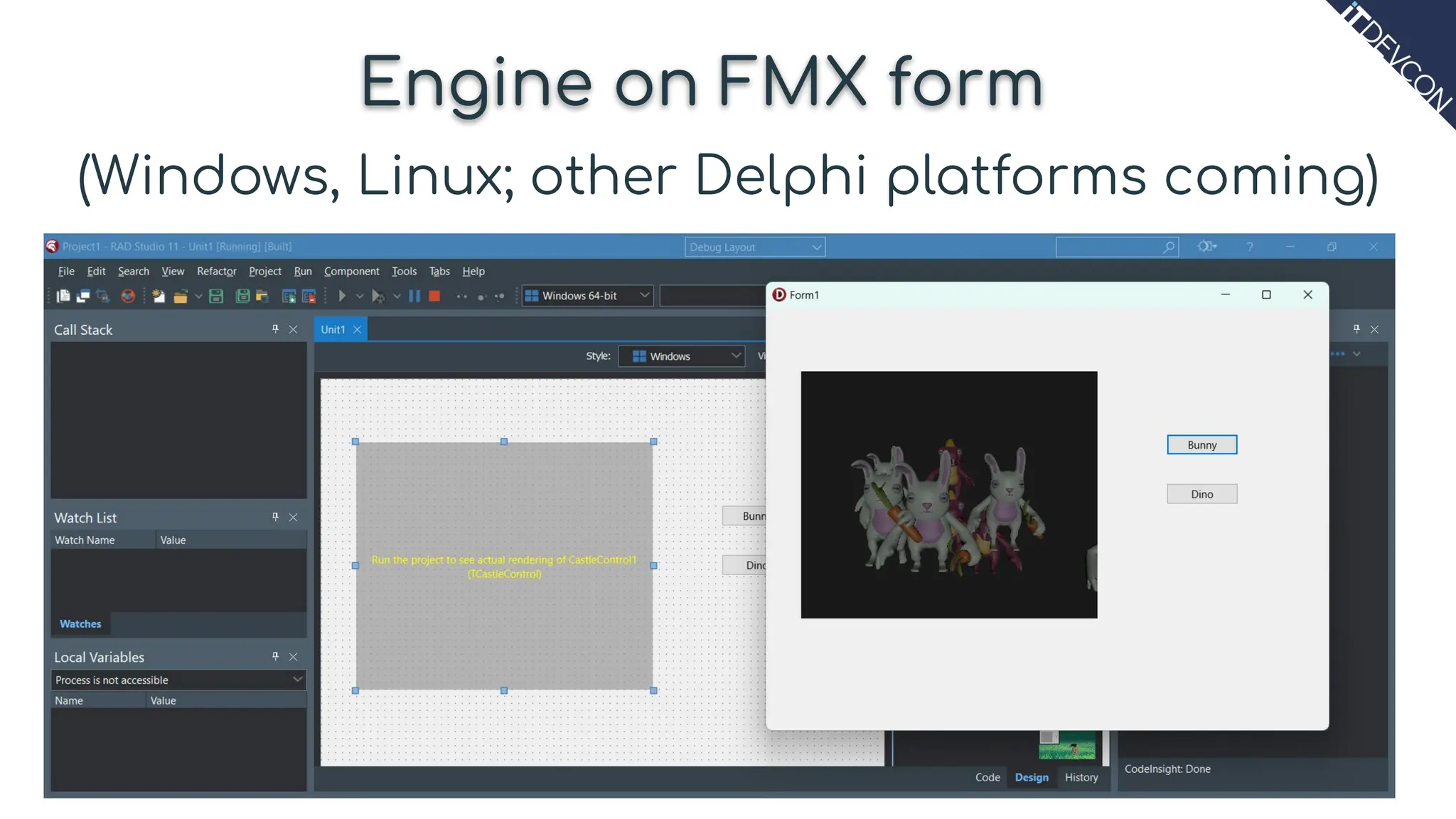Open the Run Without Debugging dropdown arrow

[x=397, y=296]
